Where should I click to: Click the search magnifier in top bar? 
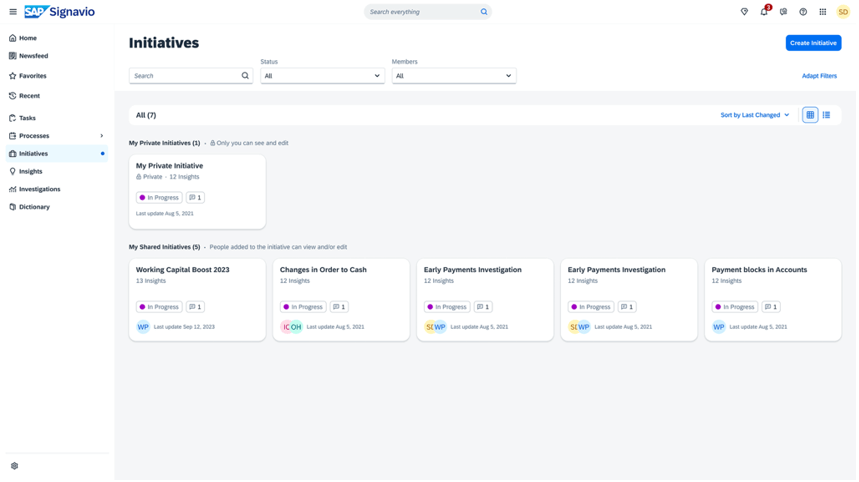tap(484, 12)
